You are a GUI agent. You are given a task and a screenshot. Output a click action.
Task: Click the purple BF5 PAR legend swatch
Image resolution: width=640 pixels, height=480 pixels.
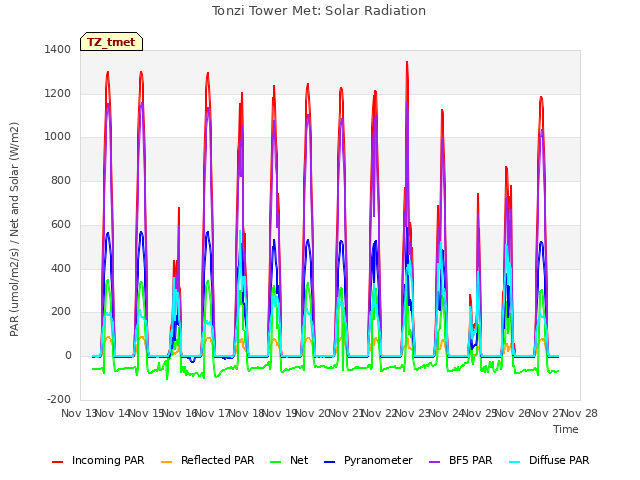(x=435, y=462)
